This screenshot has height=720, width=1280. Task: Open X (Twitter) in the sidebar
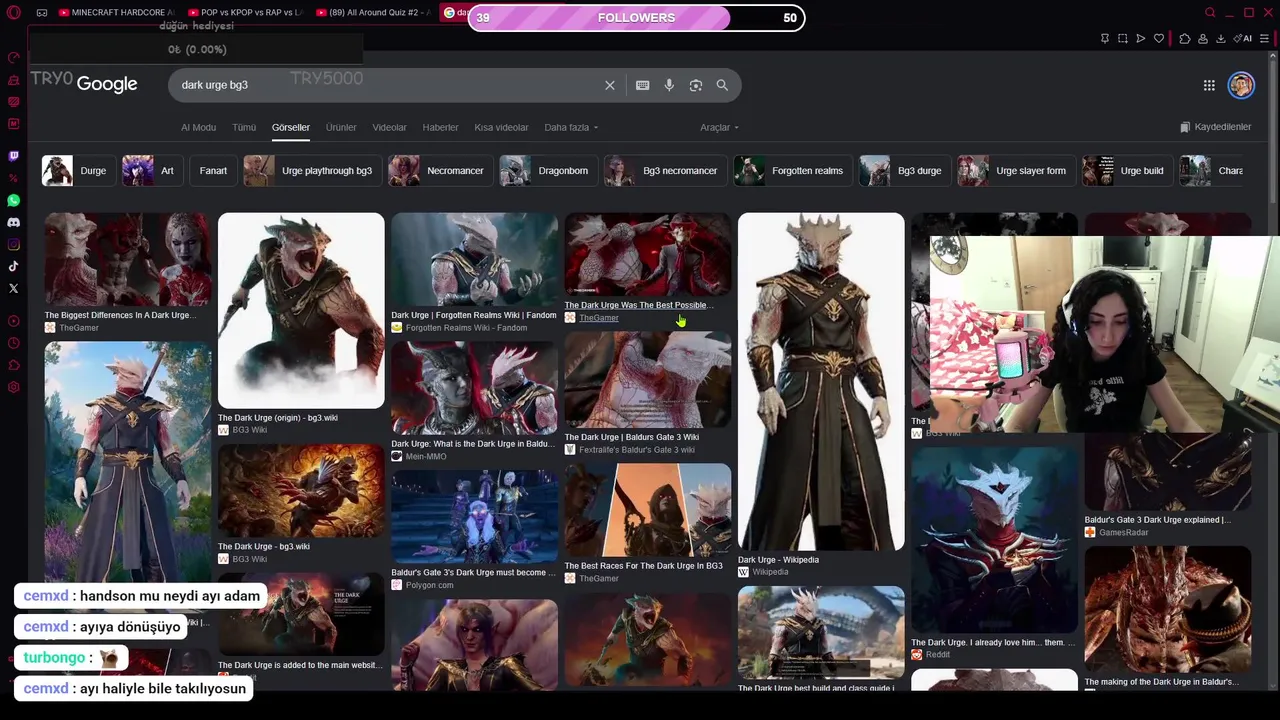[x=14, y=288]
